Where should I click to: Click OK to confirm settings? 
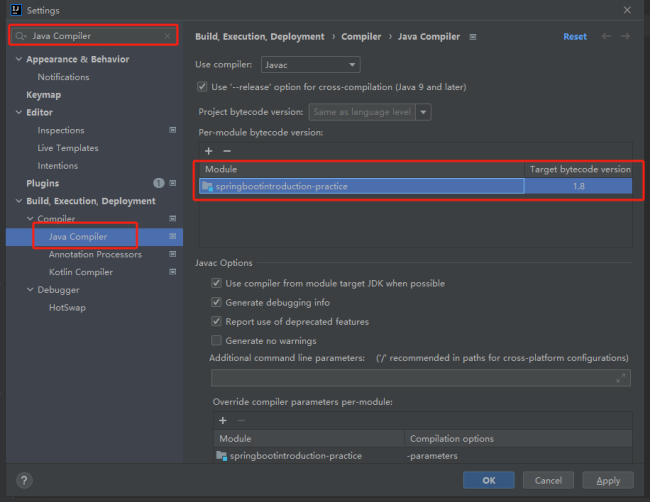click(489, 480)
